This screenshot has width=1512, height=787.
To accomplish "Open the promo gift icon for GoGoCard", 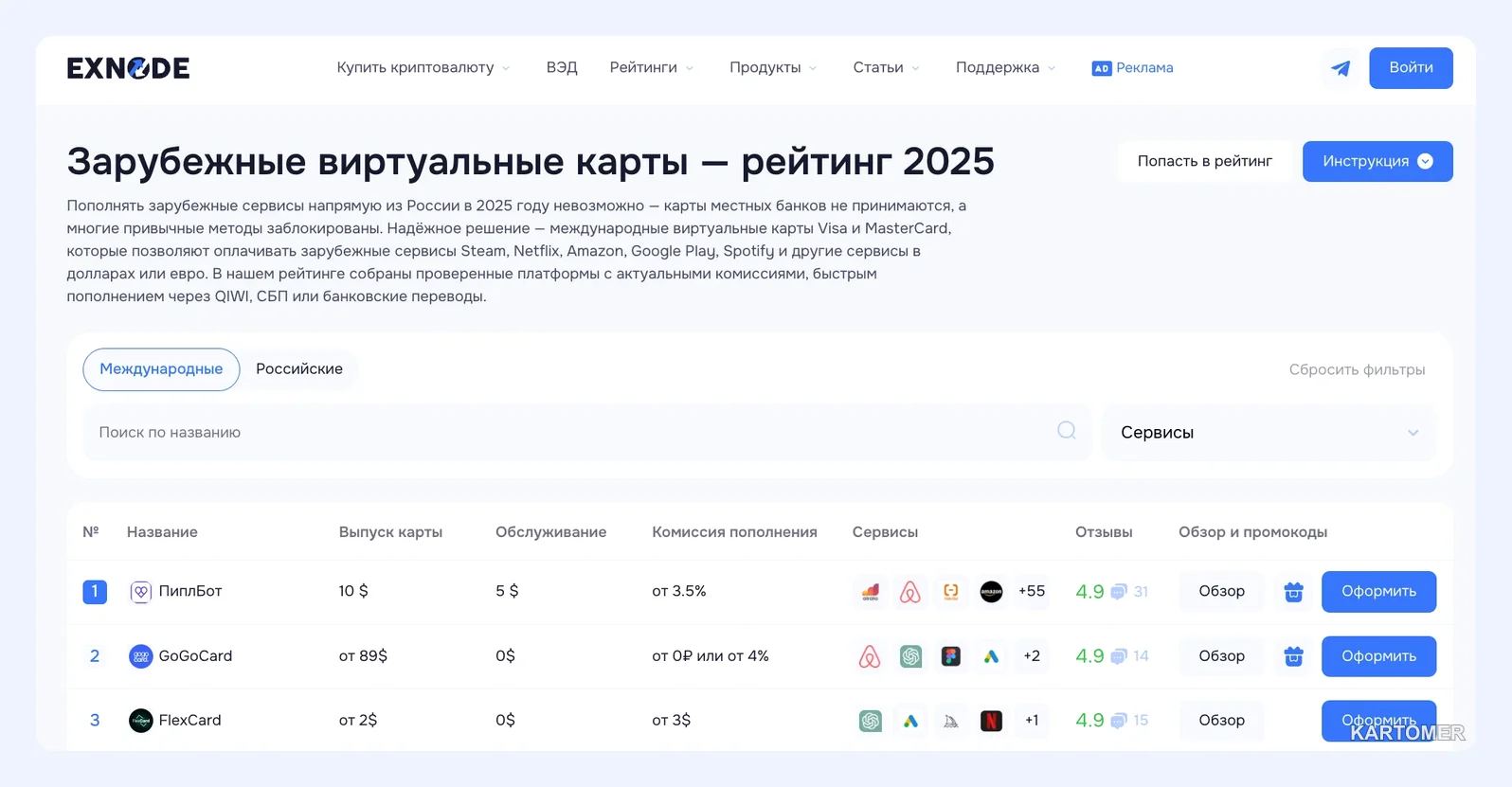I will [x=1293, y=656].
